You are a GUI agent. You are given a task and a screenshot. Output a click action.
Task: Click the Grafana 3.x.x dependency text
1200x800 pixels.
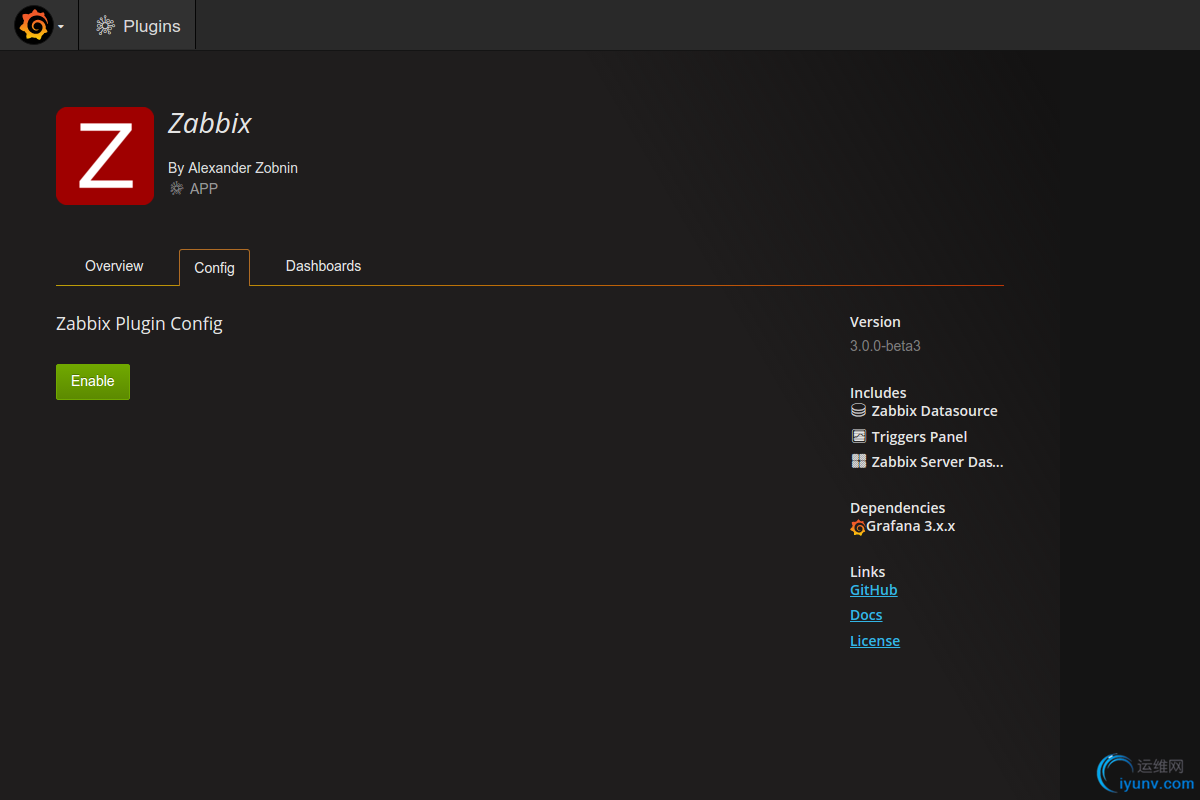point(911,526)
